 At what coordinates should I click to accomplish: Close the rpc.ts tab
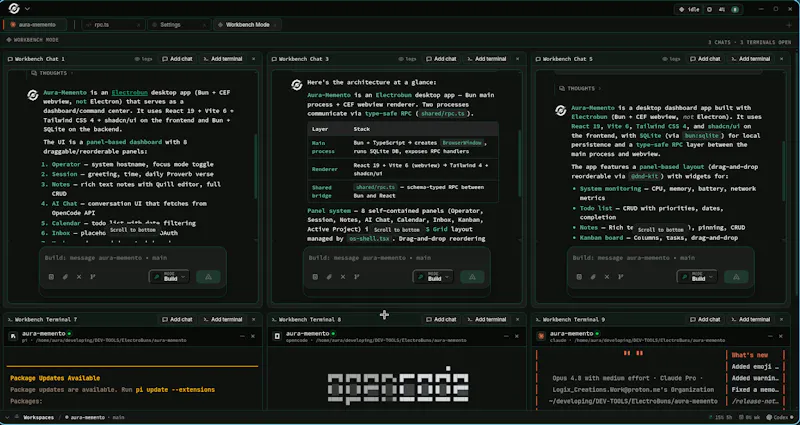coord(138,24)
